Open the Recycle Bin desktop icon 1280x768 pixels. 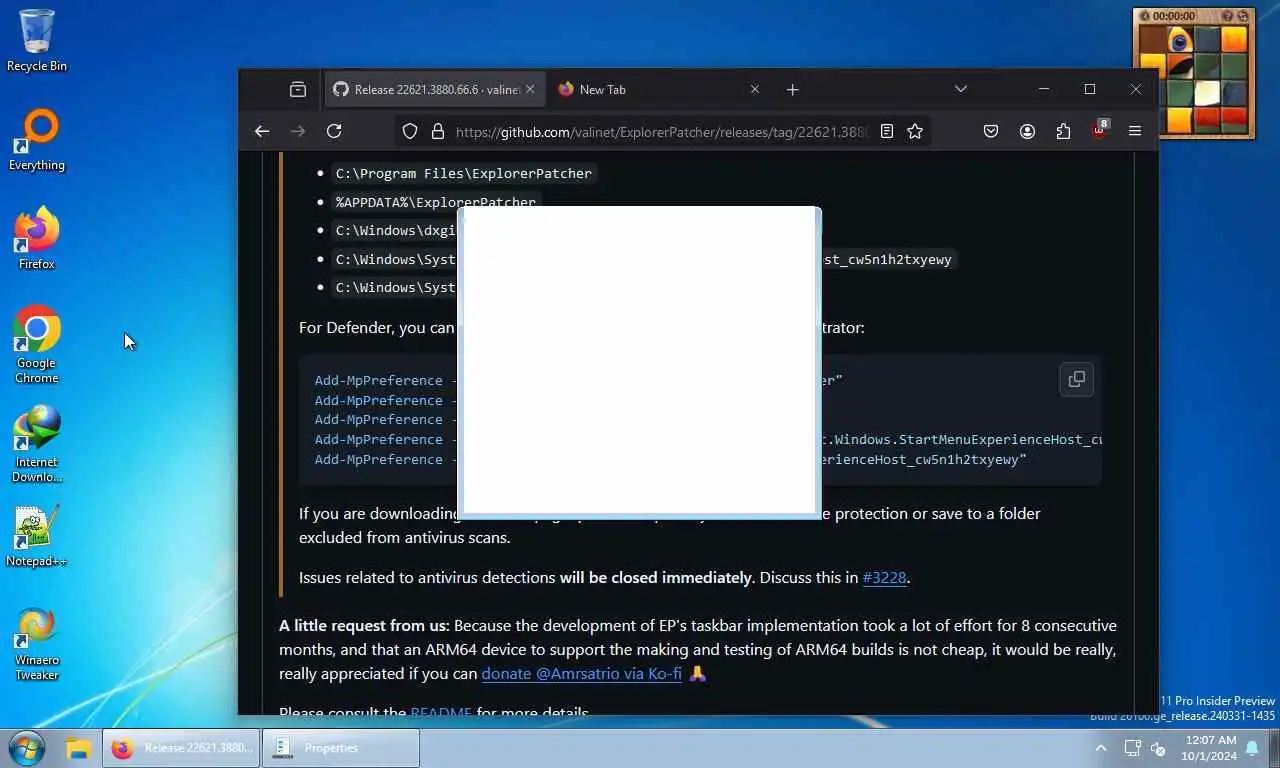(37, 40)
